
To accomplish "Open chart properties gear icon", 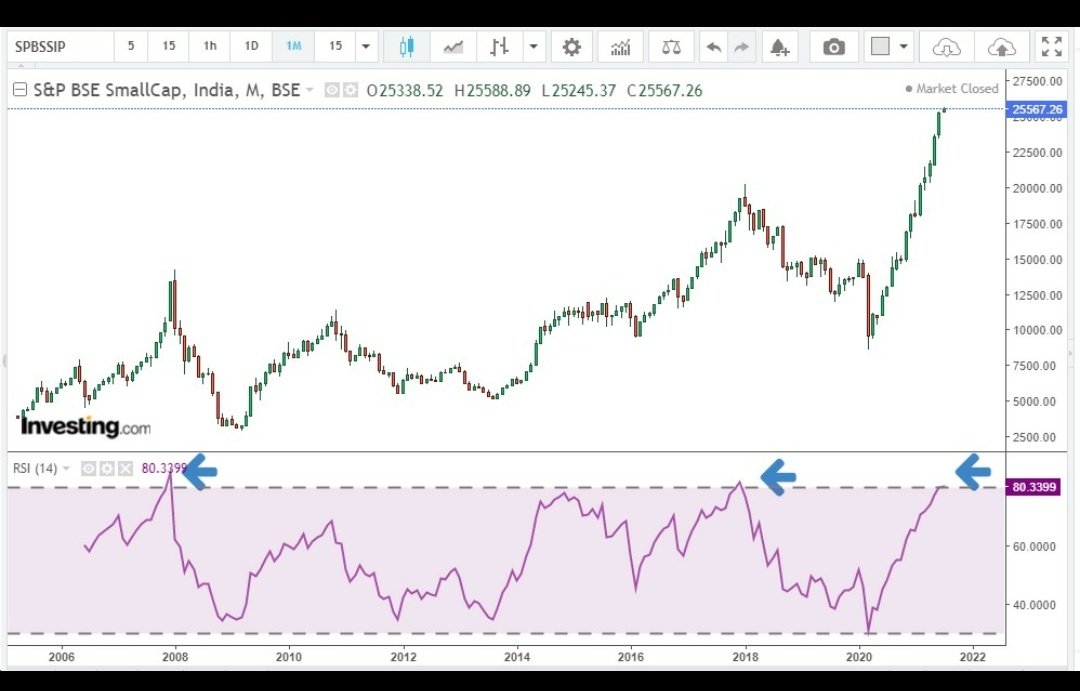I will pyautogui.click(x=572, y=47).
